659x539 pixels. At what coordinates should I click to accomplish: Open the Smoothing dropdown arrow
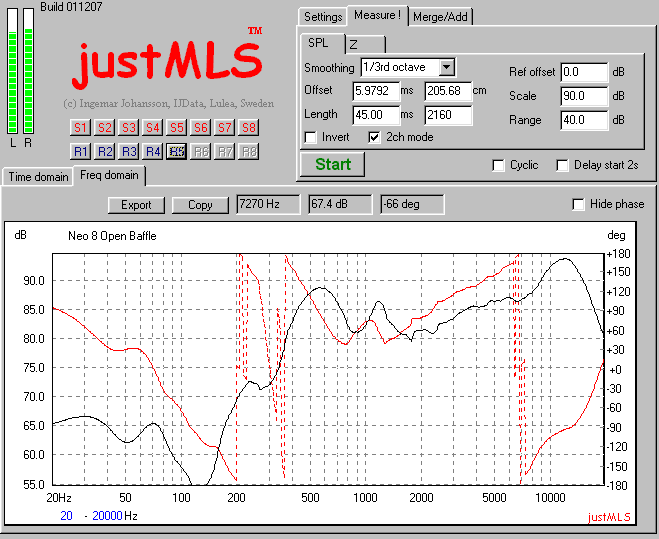447,67
